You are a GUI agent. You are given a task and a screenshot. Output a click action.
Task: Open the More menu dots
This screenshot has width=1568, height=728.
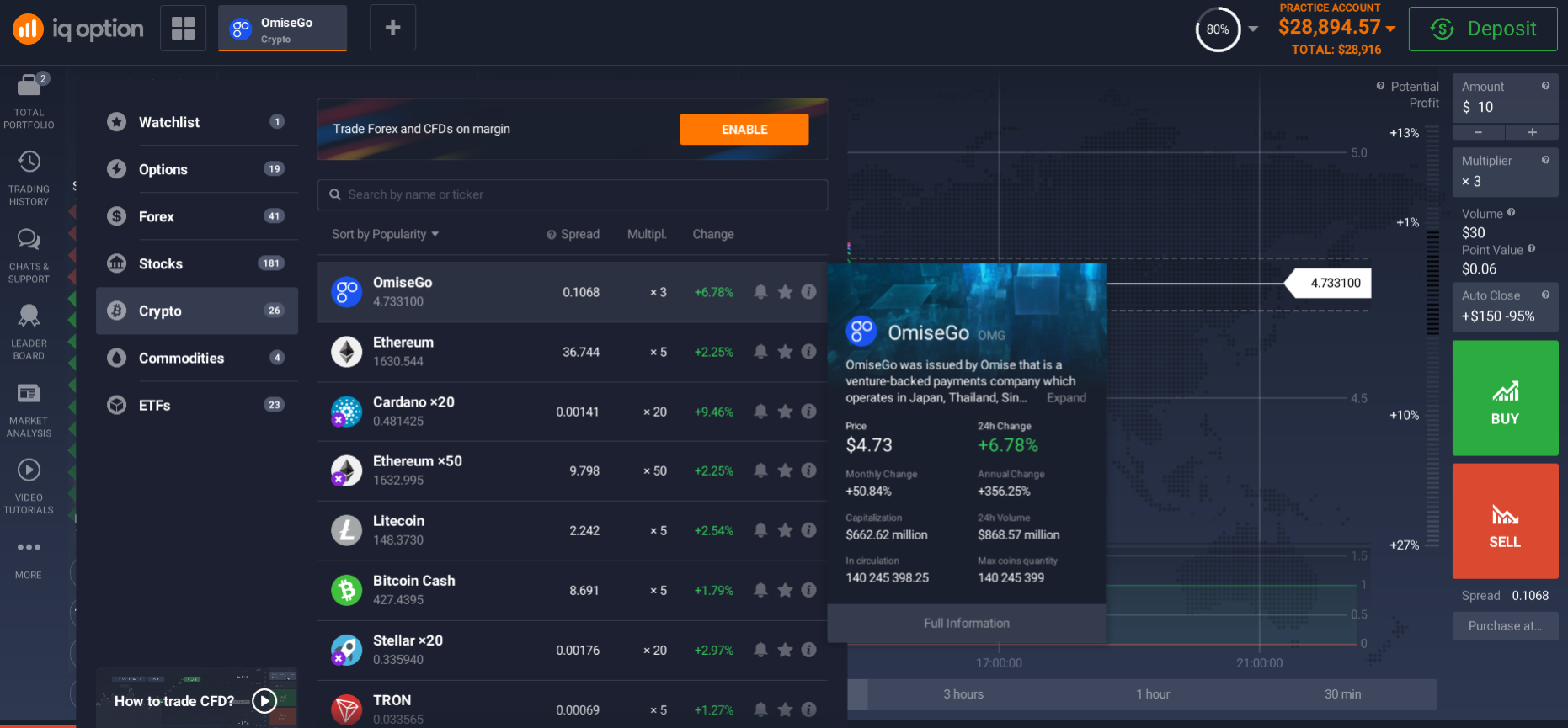click(29, 547)
